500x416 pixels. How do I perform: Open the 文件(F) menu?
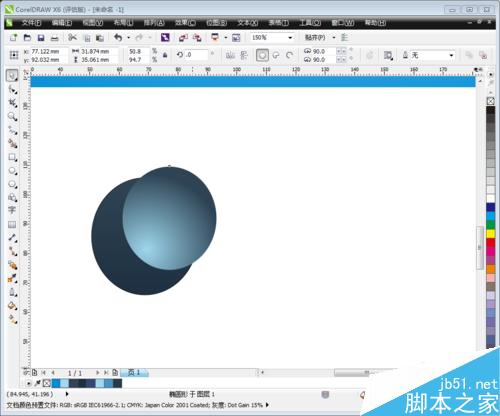[31, 23]
